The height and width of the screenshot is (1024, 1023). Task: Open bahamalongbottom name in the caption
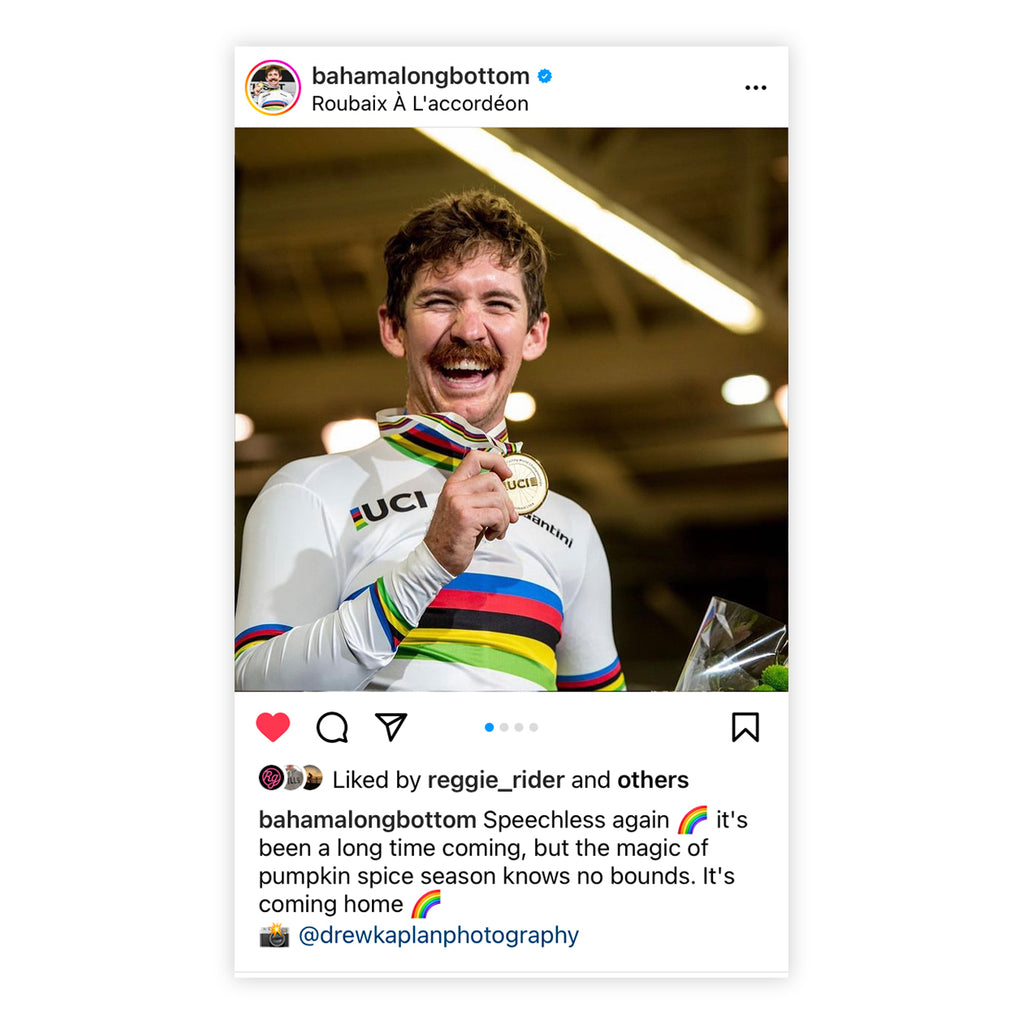click(x=367, y=820)
